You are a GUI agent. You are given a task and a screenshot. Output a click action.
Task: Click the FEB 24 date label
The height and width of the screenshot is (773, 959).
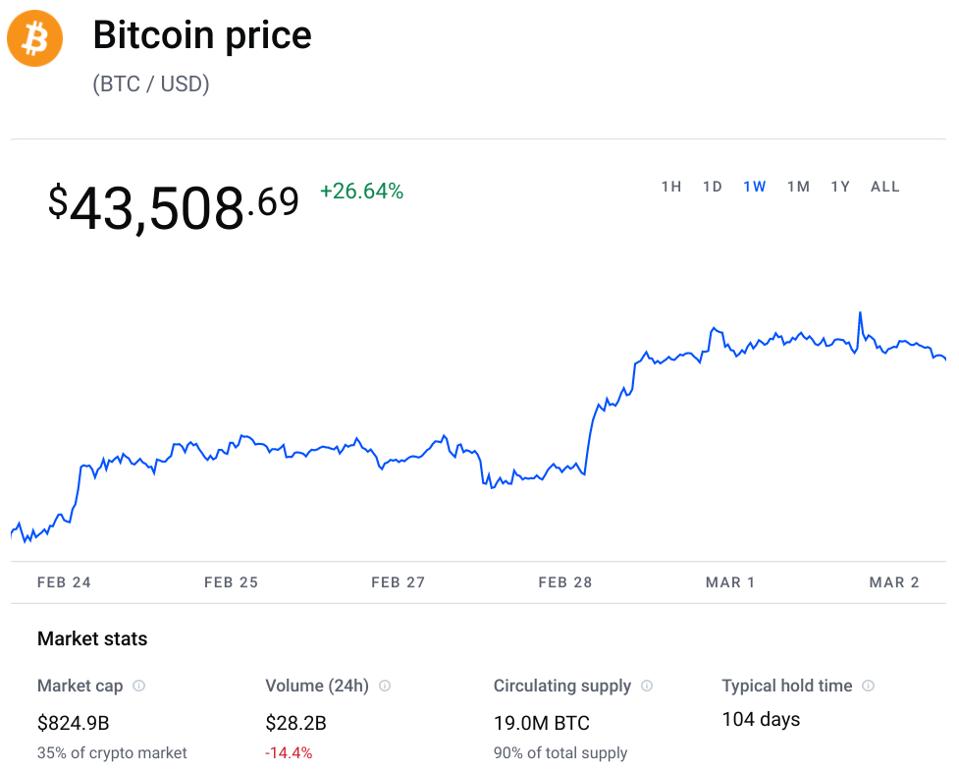coord(64,582)
